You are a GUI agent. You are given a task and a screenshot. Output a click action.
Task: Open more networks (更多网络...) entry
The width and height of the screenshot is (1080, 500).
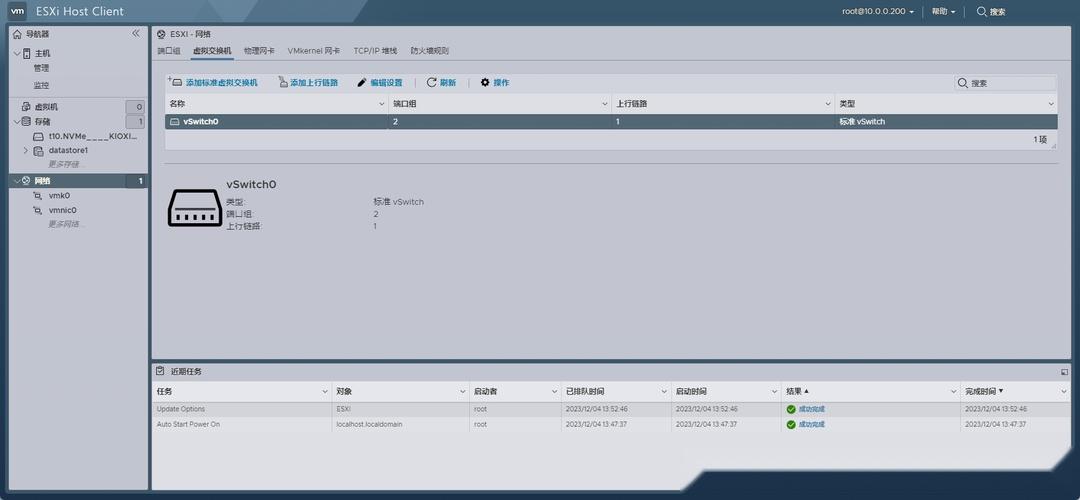click(x=65, y=225)
